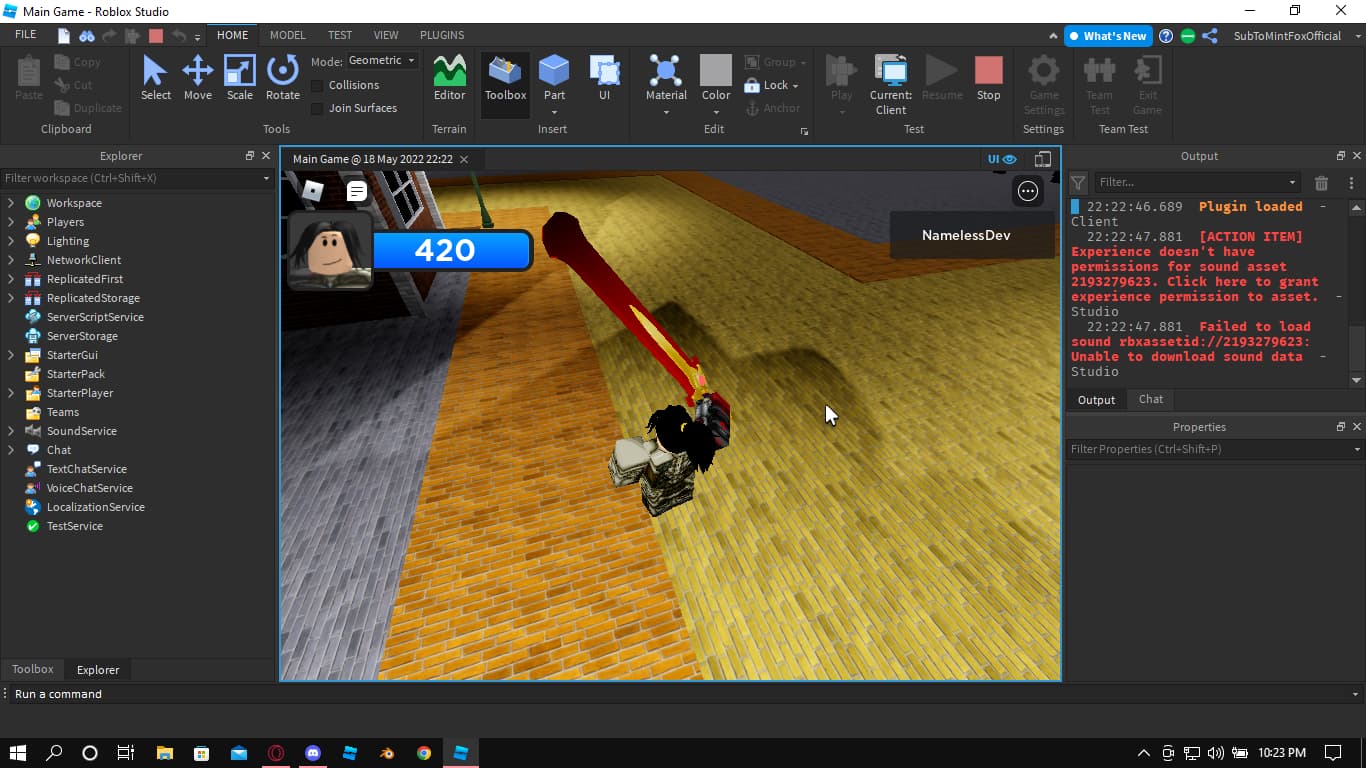Screen dimensions: 1366x768
Task: Click the share icon near username
Action: pyautogui.click(x=1210, y=36)
